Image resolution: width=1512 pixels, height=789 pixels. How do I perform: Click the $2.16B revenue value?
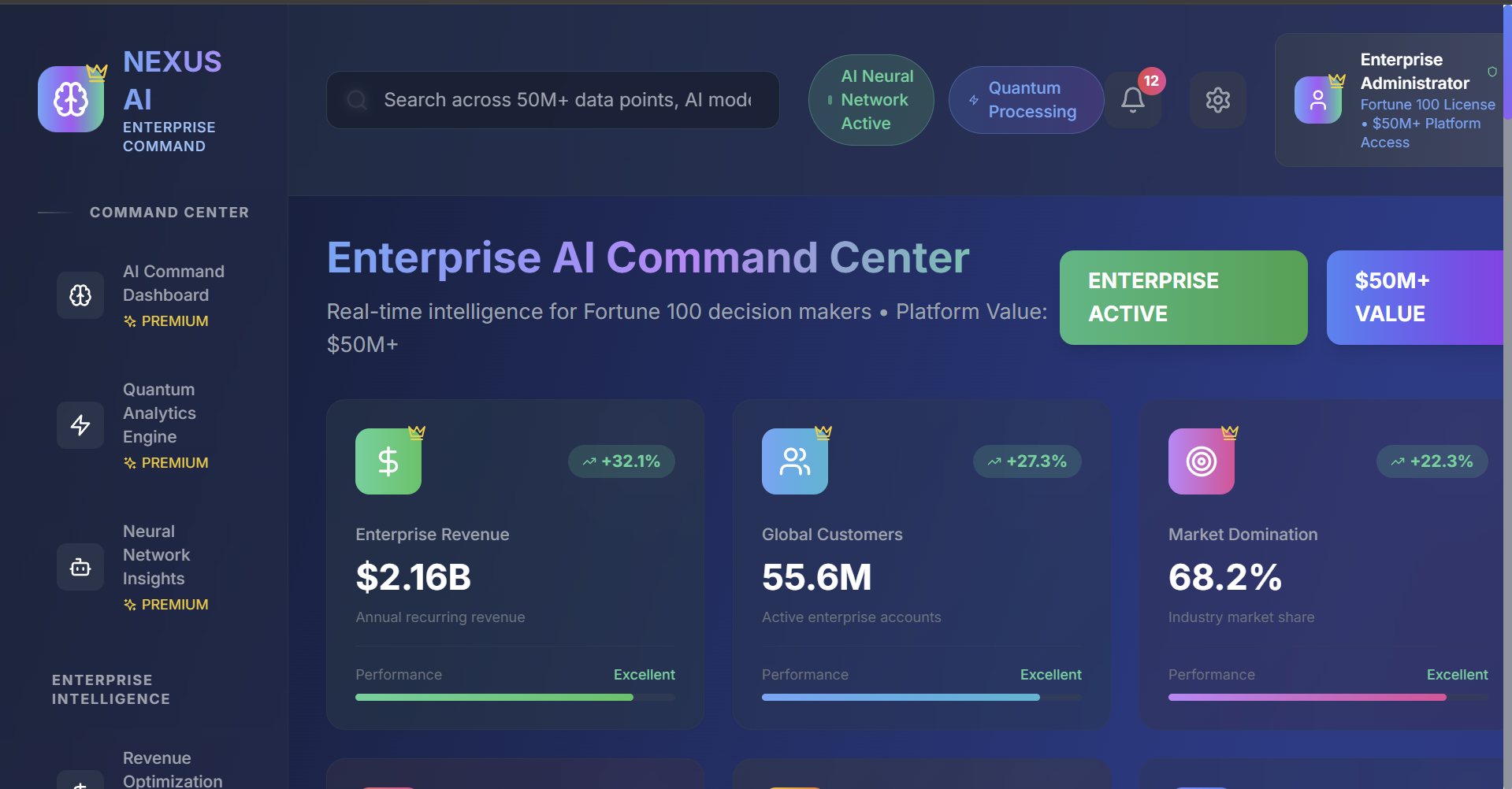coord(414,577)
